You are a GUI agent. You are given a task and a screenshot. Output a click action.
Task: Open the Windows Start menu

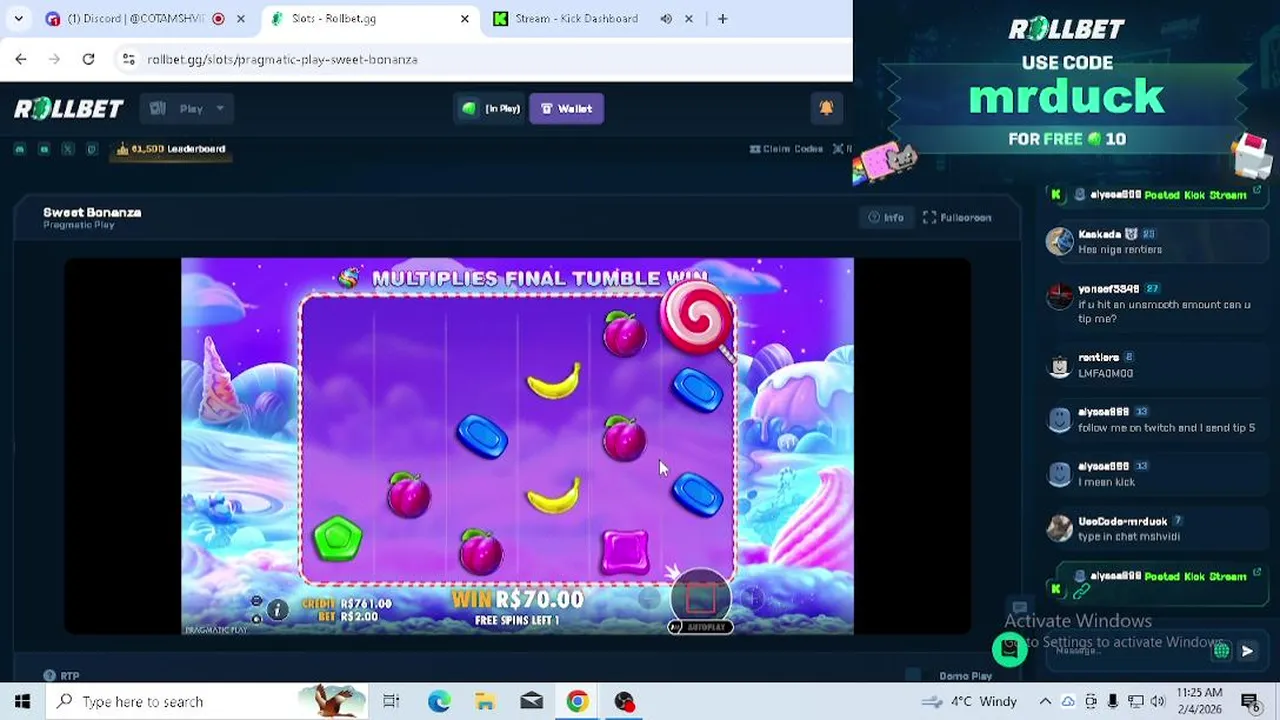pos(22,701)
